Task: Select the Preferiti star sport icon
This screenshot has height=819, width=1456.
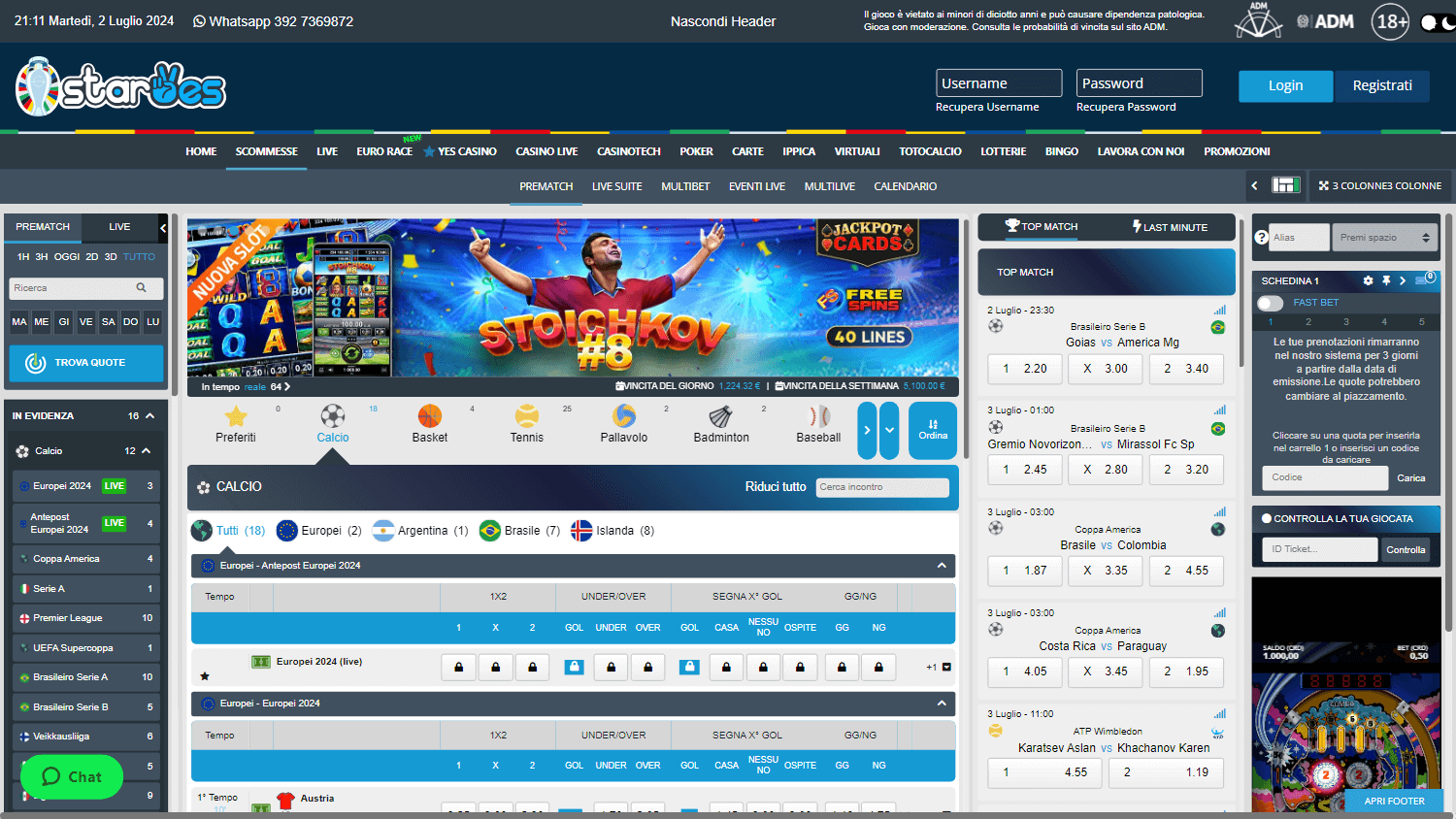Action: click(236, 417)
